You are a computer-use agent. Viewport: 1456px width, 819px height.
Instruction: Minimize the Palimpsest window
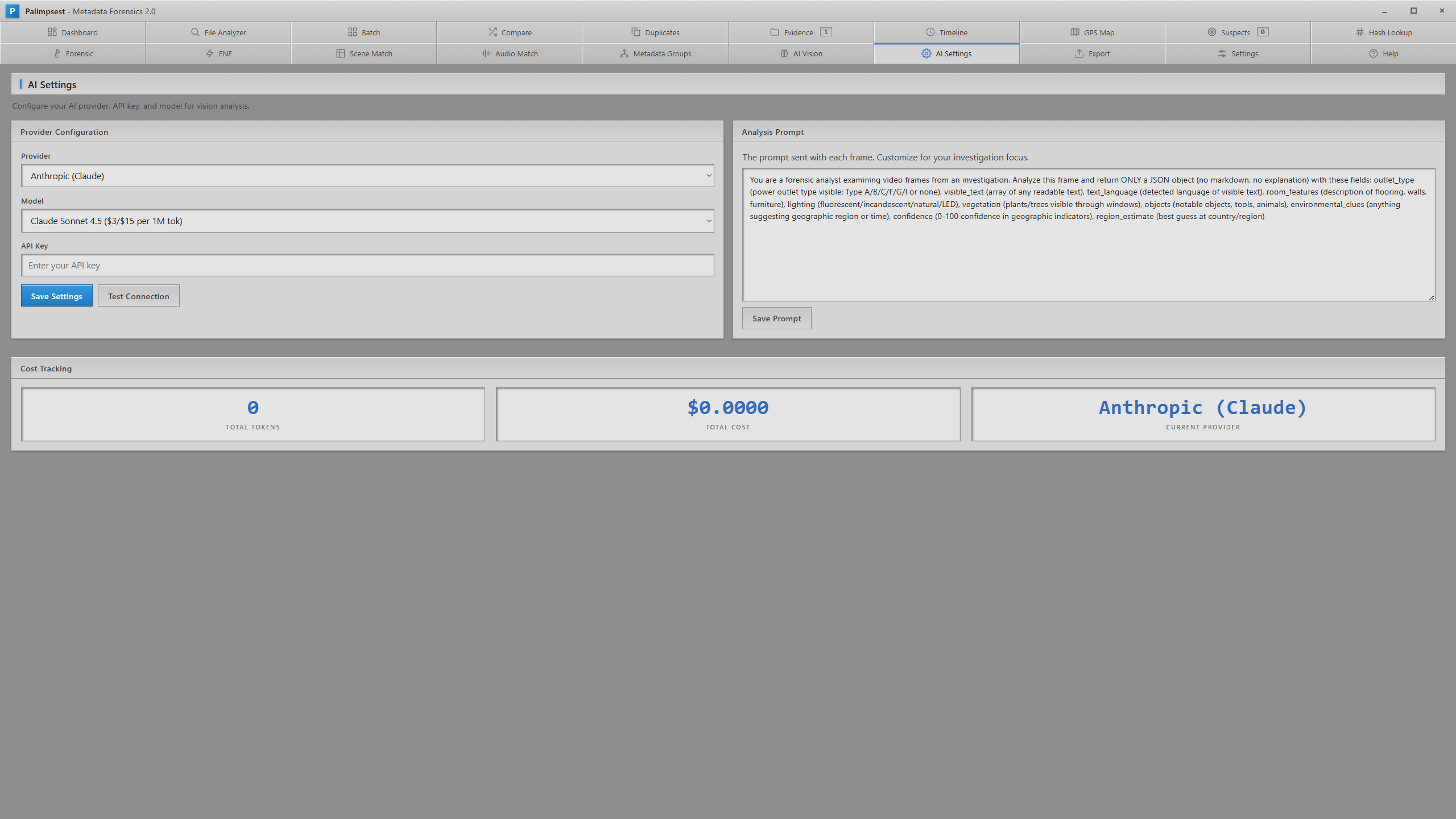point(1384,11)
